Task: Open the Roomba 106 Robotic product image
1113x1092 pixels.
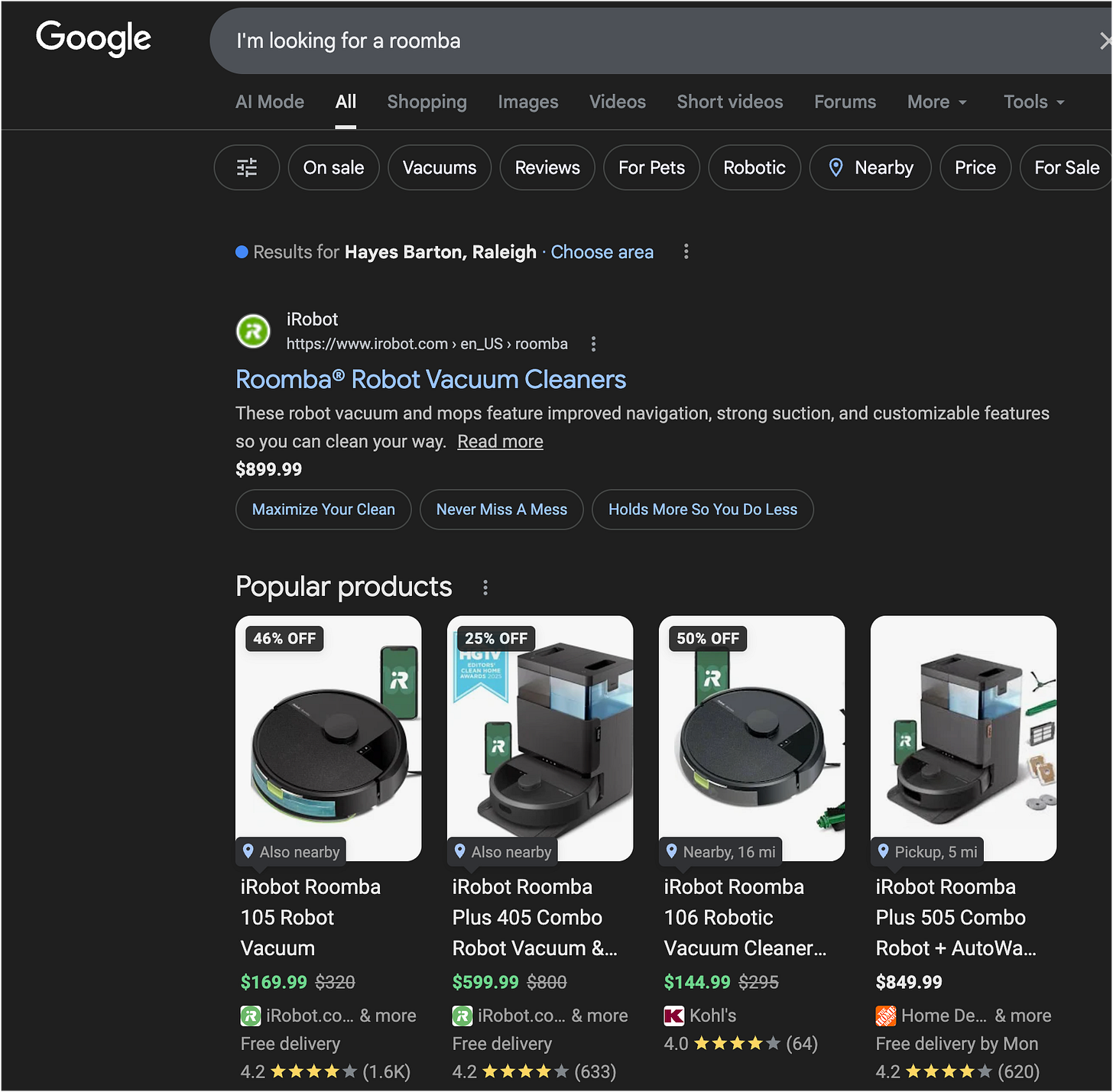Action: [752, 738]
